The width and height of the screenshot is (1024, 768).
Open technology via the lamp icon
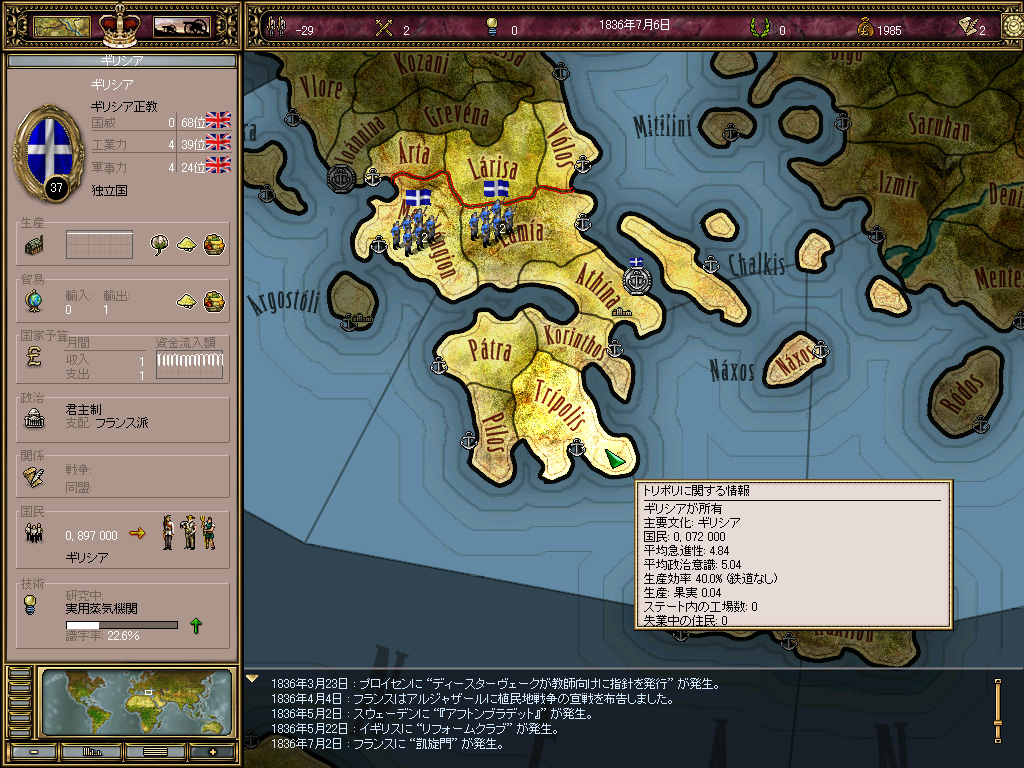click(29, 605)
